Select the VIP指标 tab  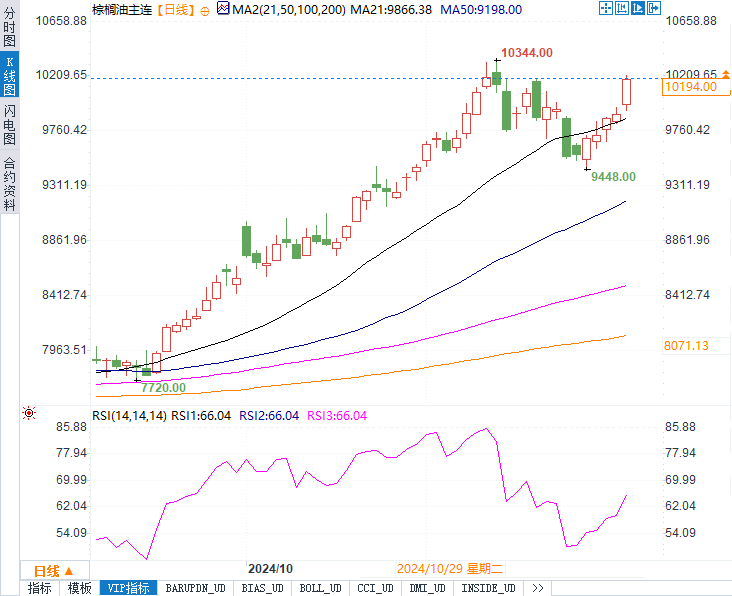pos(128,588)
